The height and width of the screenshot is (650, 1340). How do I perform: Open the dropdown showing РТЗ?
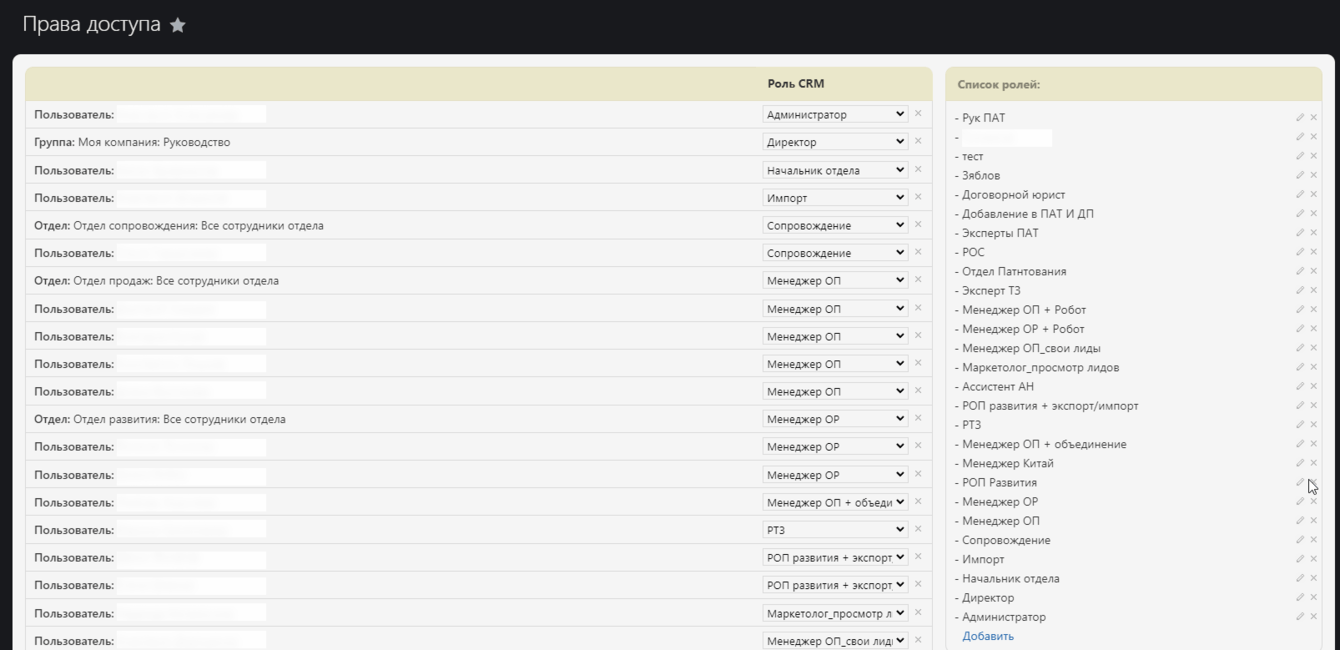835,530
